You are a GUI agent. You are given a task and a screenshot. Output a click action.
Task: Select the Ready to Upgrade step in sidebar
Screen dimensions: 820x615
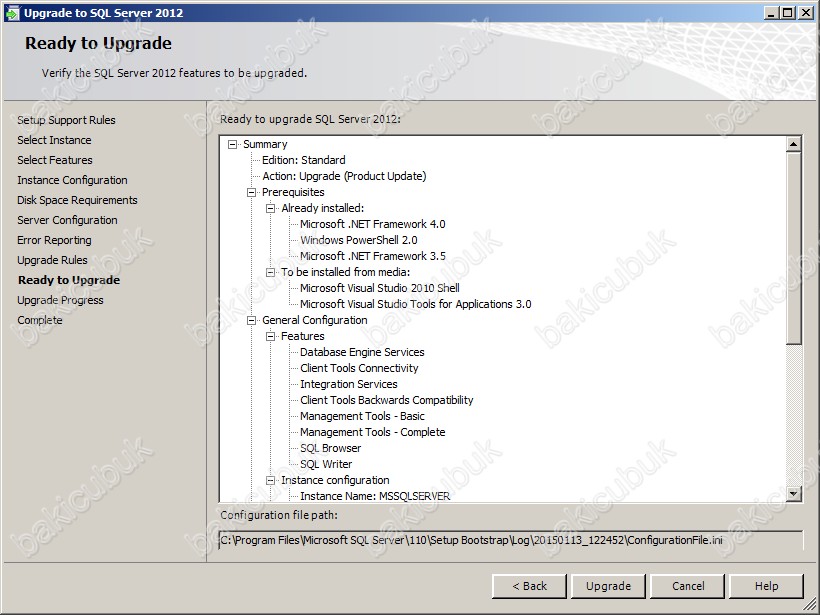pos(69,280)
